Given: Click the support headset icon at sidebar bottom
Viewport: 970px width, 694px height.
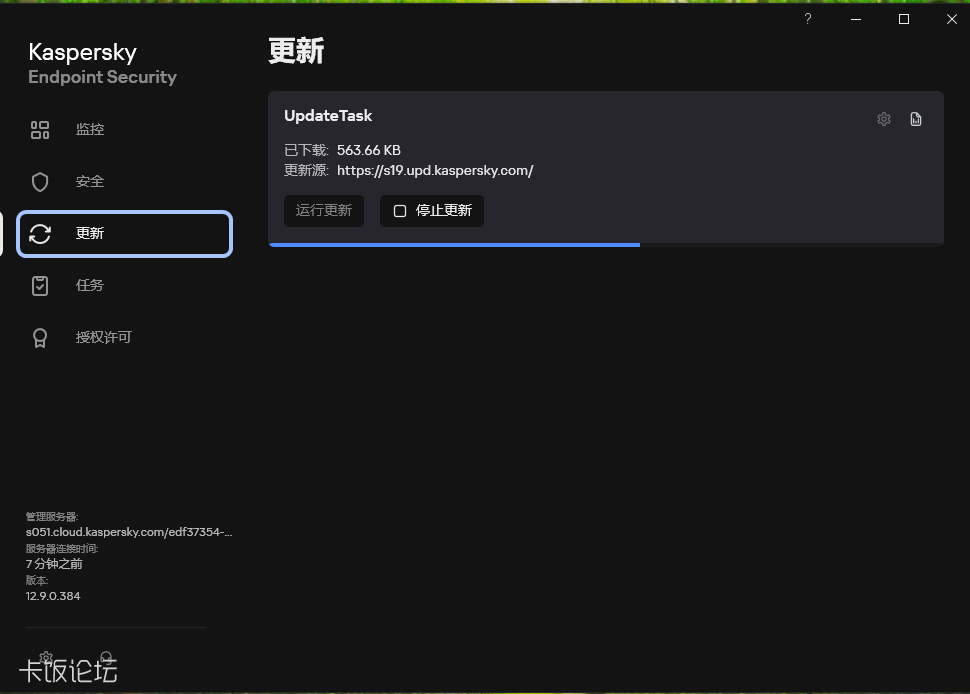Looking at the screenshot, I should click(106, 658).
